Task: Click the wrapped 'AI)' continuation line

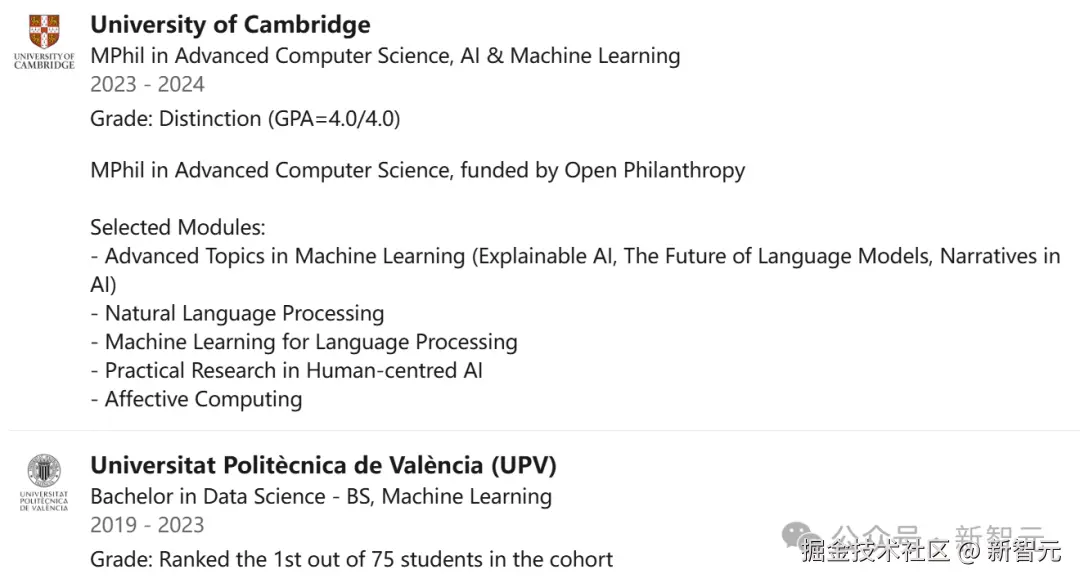Action: [103, 286]
